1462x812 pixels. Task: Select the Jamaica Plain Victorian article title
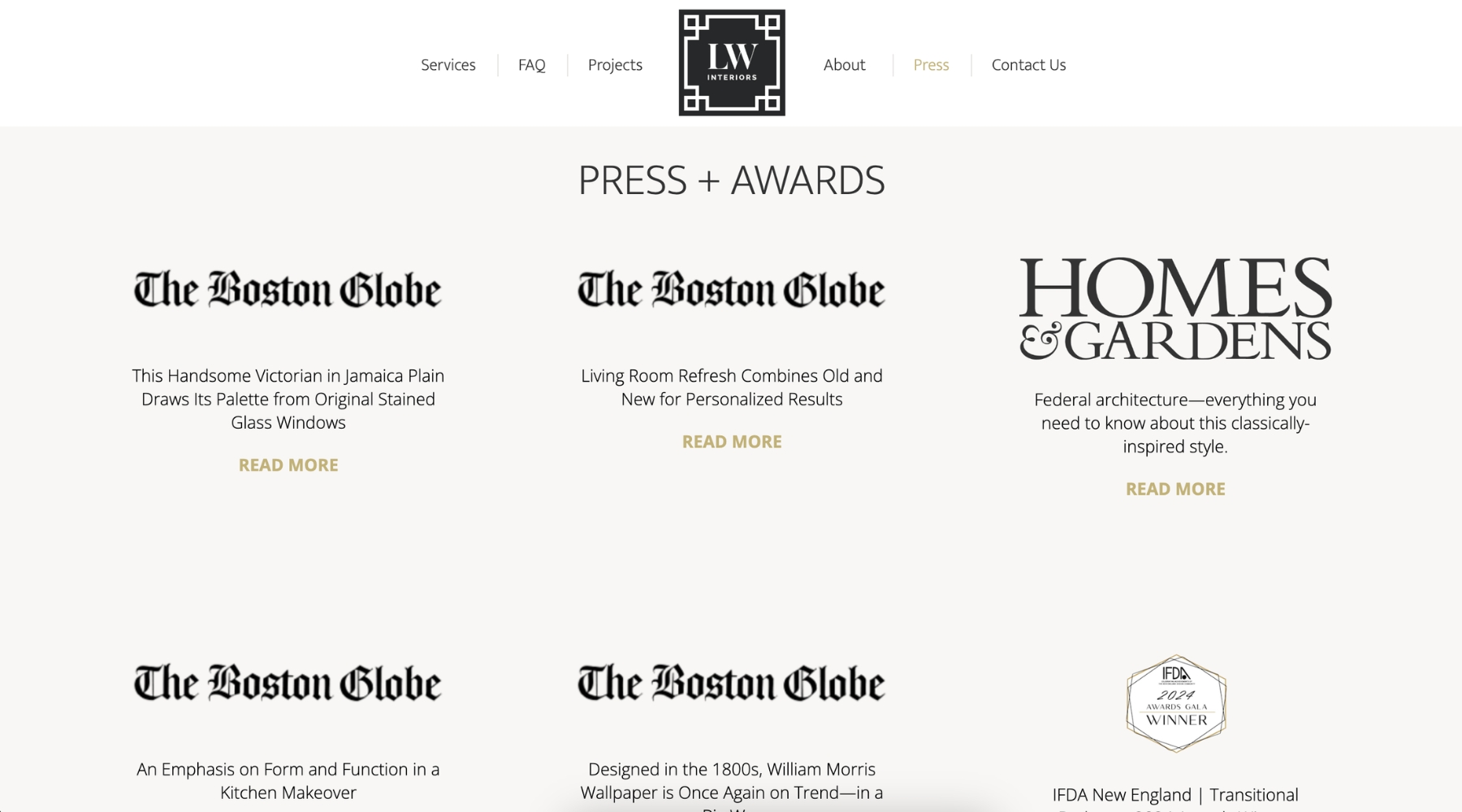(288, 399)
